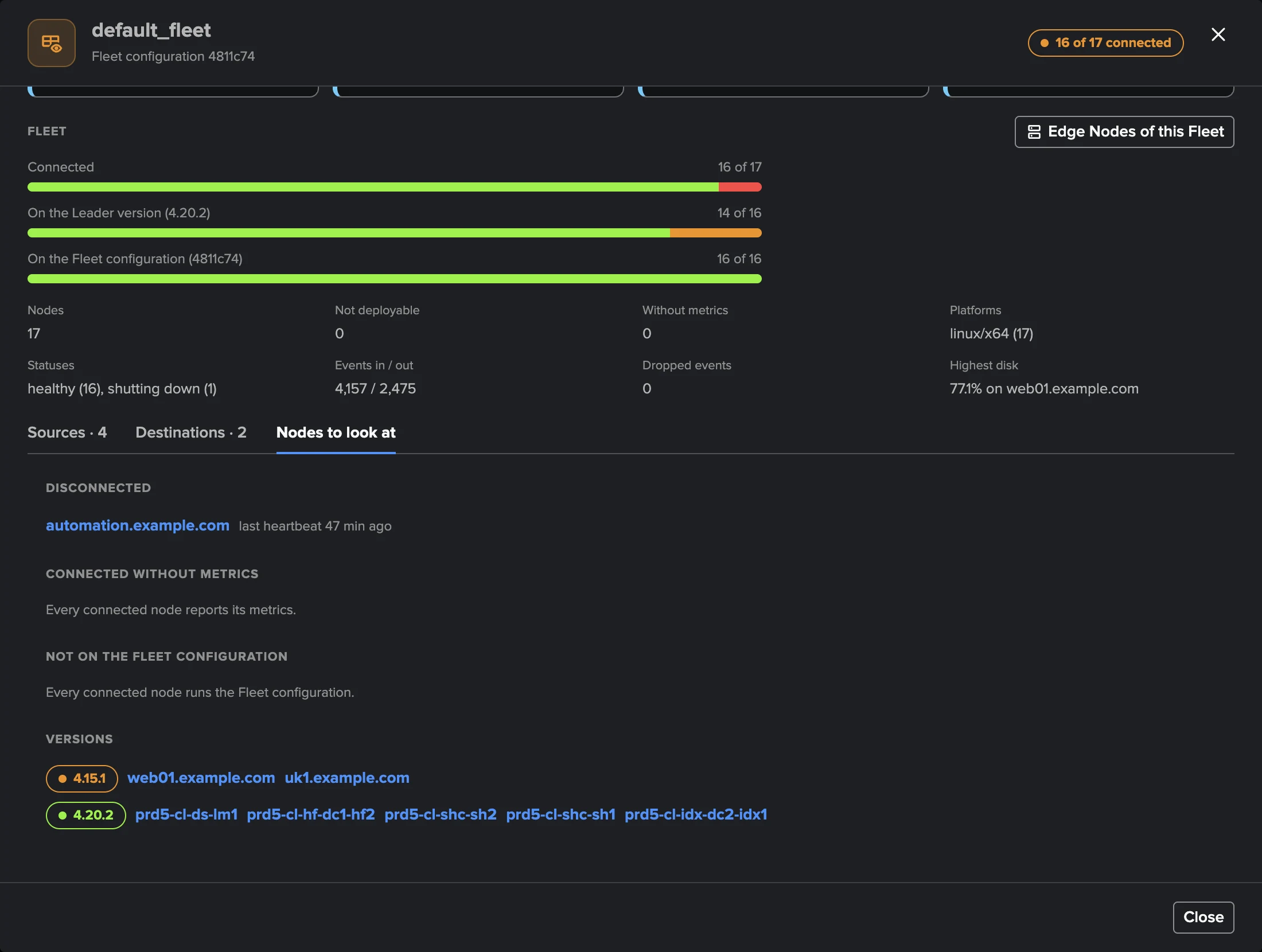This screenshot has width=1262, height=952.
Task: Open the web01.example.com node link
Action: 201,778
